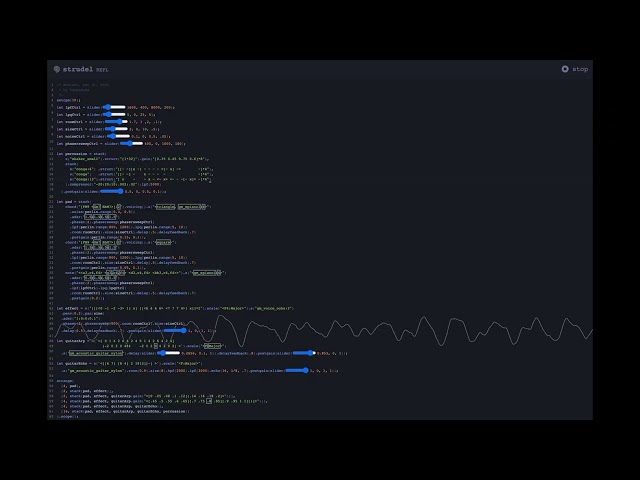Adjust the sizeCtrl slider
640x480 pixels.
116,129
